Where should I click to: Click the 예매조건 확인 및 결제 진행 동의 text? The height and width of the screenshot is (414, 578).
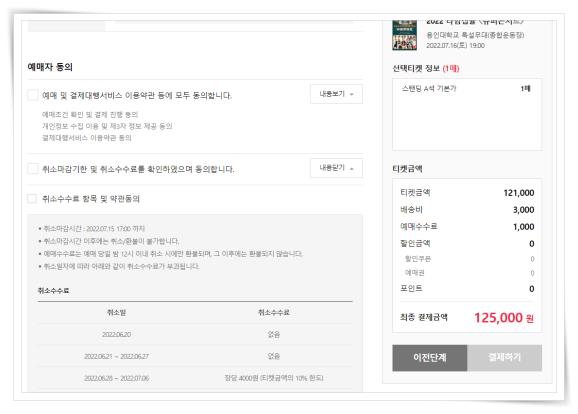tap(90, 115)
